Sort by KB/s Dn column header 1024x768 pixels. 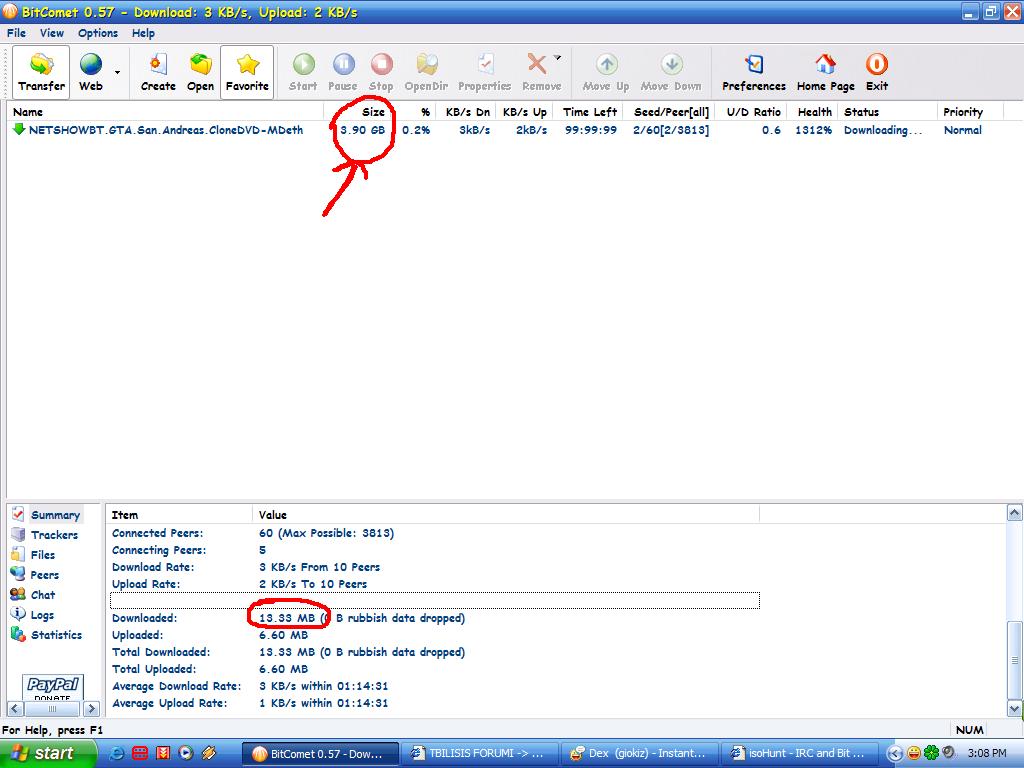pos(468,112)
